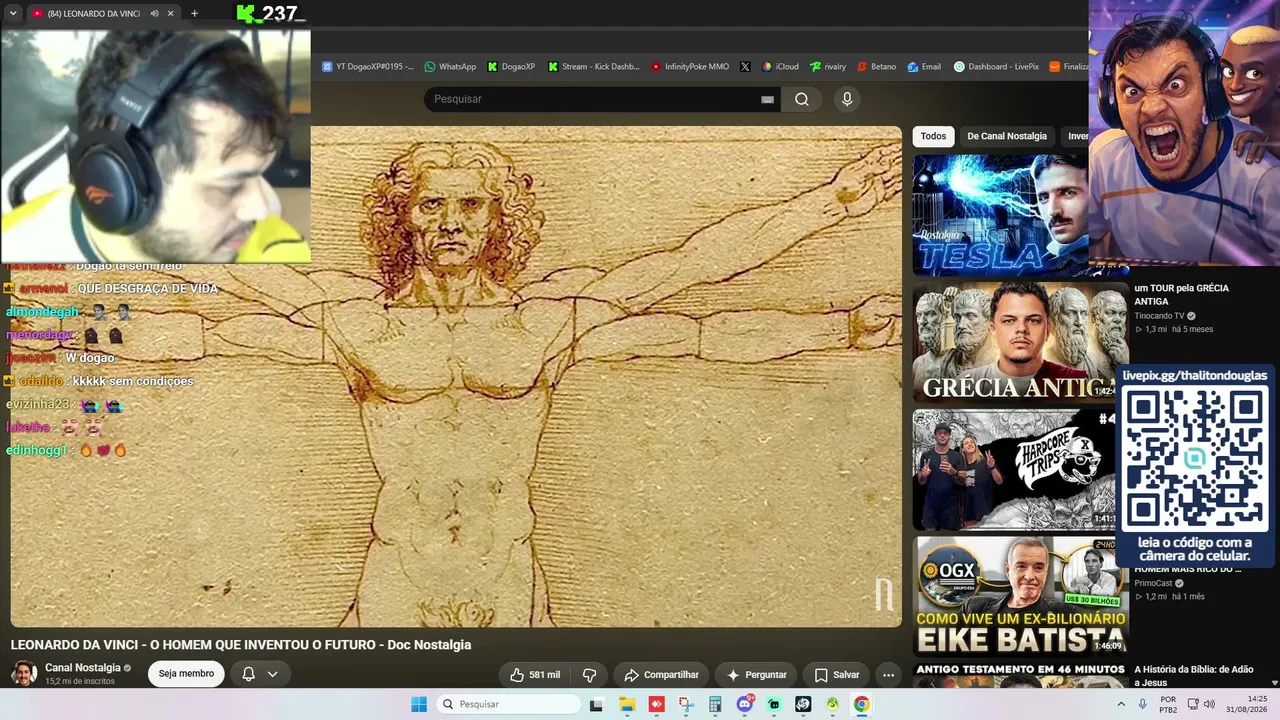1280x720 pixels.
Task: Open the Grécia Antiga video thumbnail
Action: (1020, 343)
